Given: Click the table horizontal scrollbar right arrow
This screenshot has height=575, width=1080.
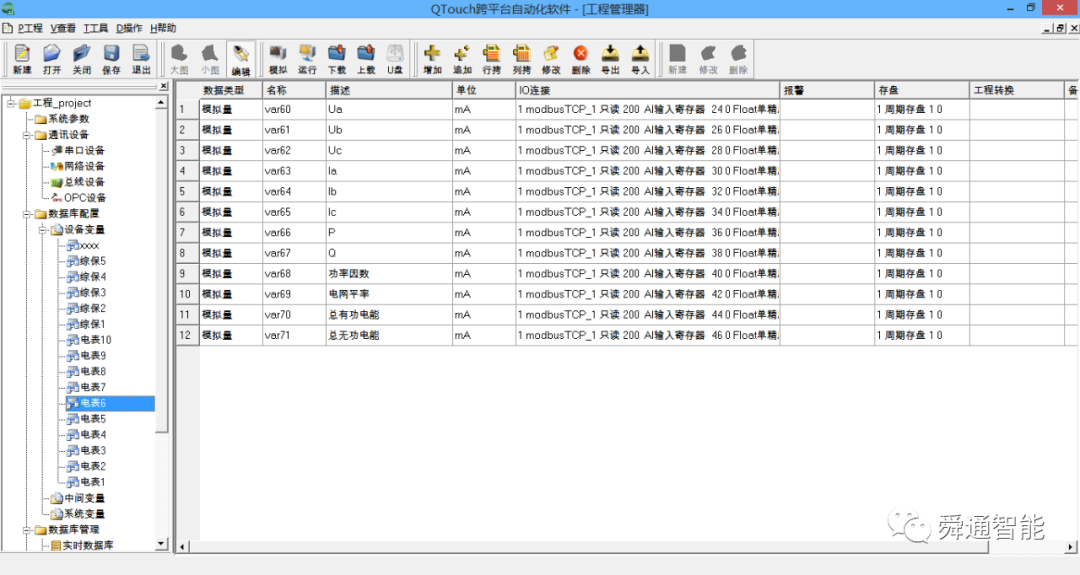Looking at the screenshot, I should pos(1070,547).
